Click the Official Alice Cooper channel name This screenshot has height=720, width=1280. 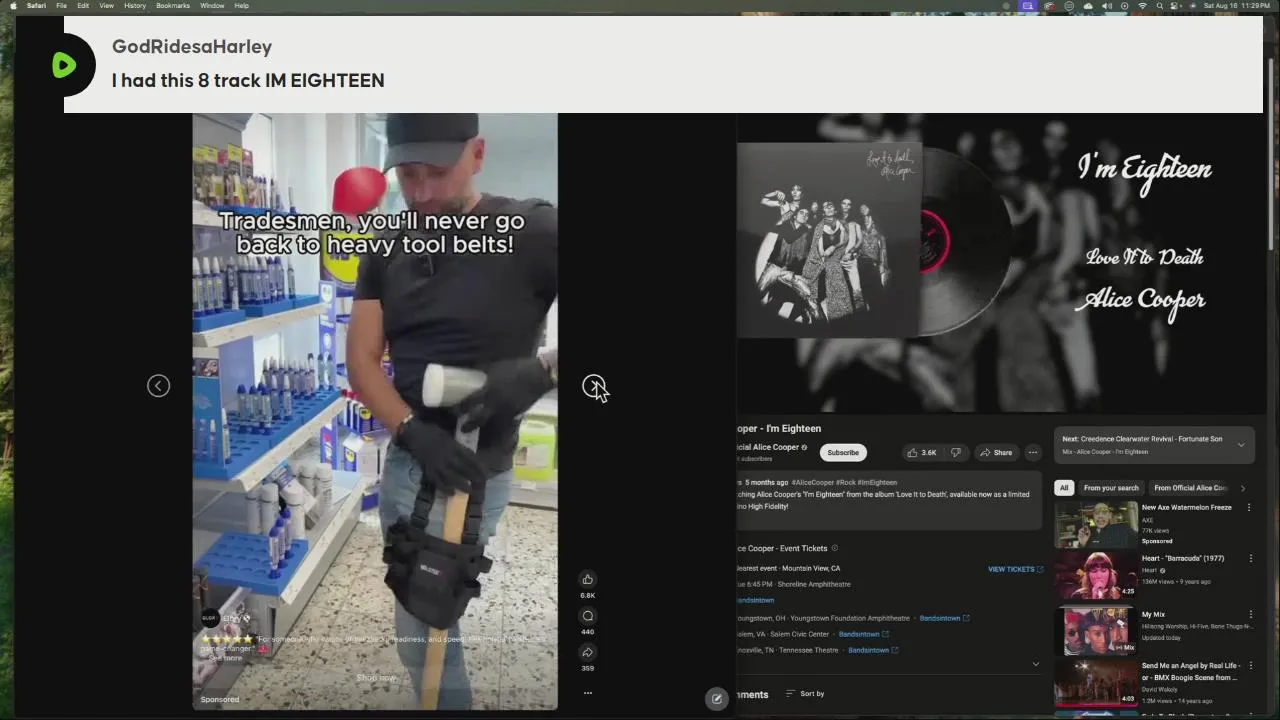point(767,447)
